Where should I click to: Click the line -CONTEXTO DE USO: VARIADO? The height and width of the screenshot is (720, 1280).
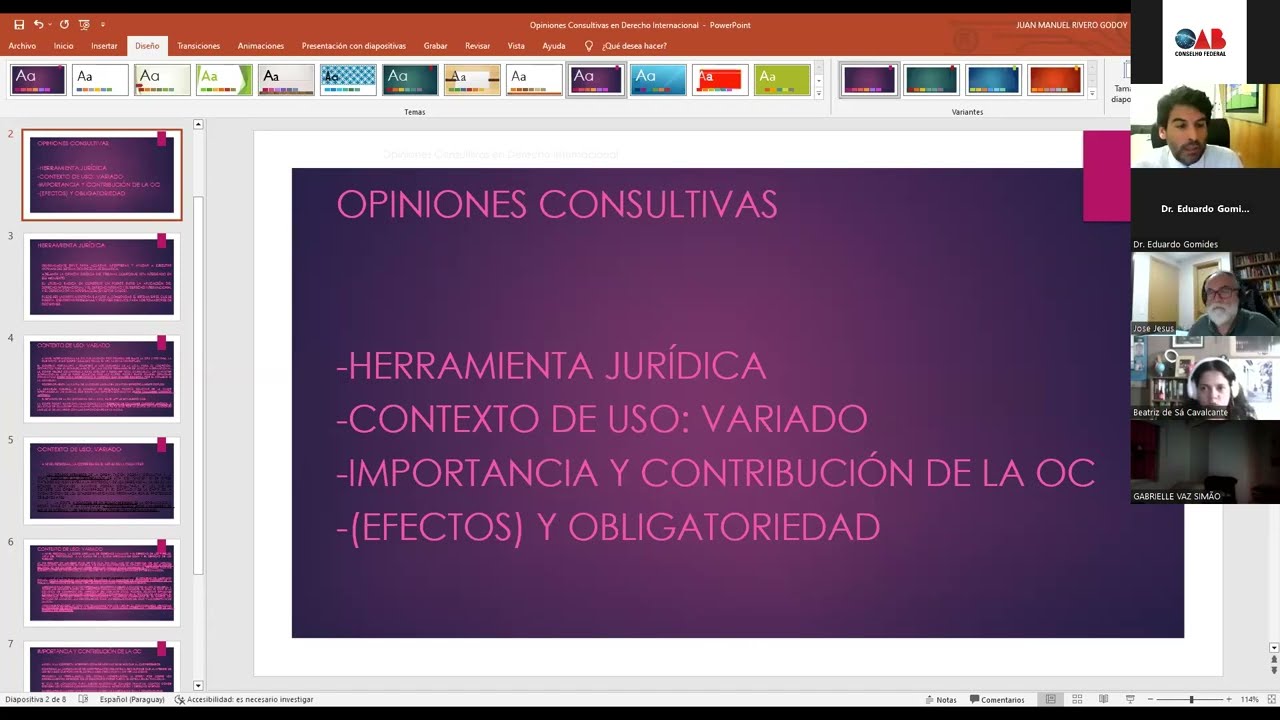click(x=602, y=419)
